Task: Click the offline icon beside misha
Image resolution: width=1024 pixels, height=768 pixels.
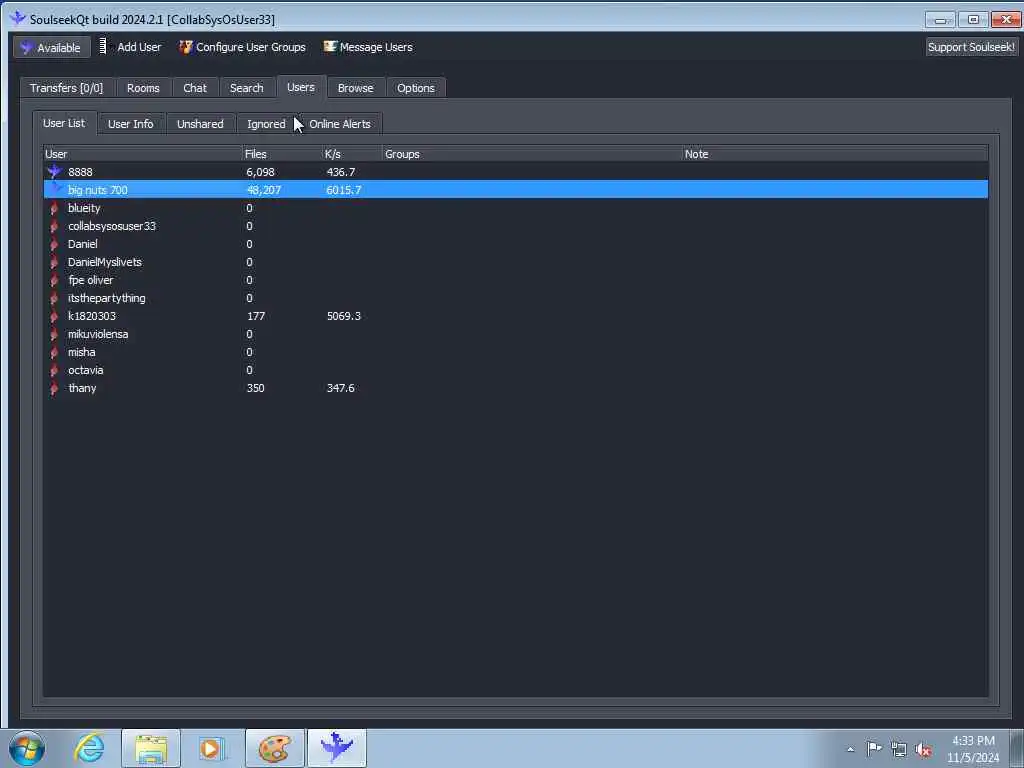Action: (54, 352)
